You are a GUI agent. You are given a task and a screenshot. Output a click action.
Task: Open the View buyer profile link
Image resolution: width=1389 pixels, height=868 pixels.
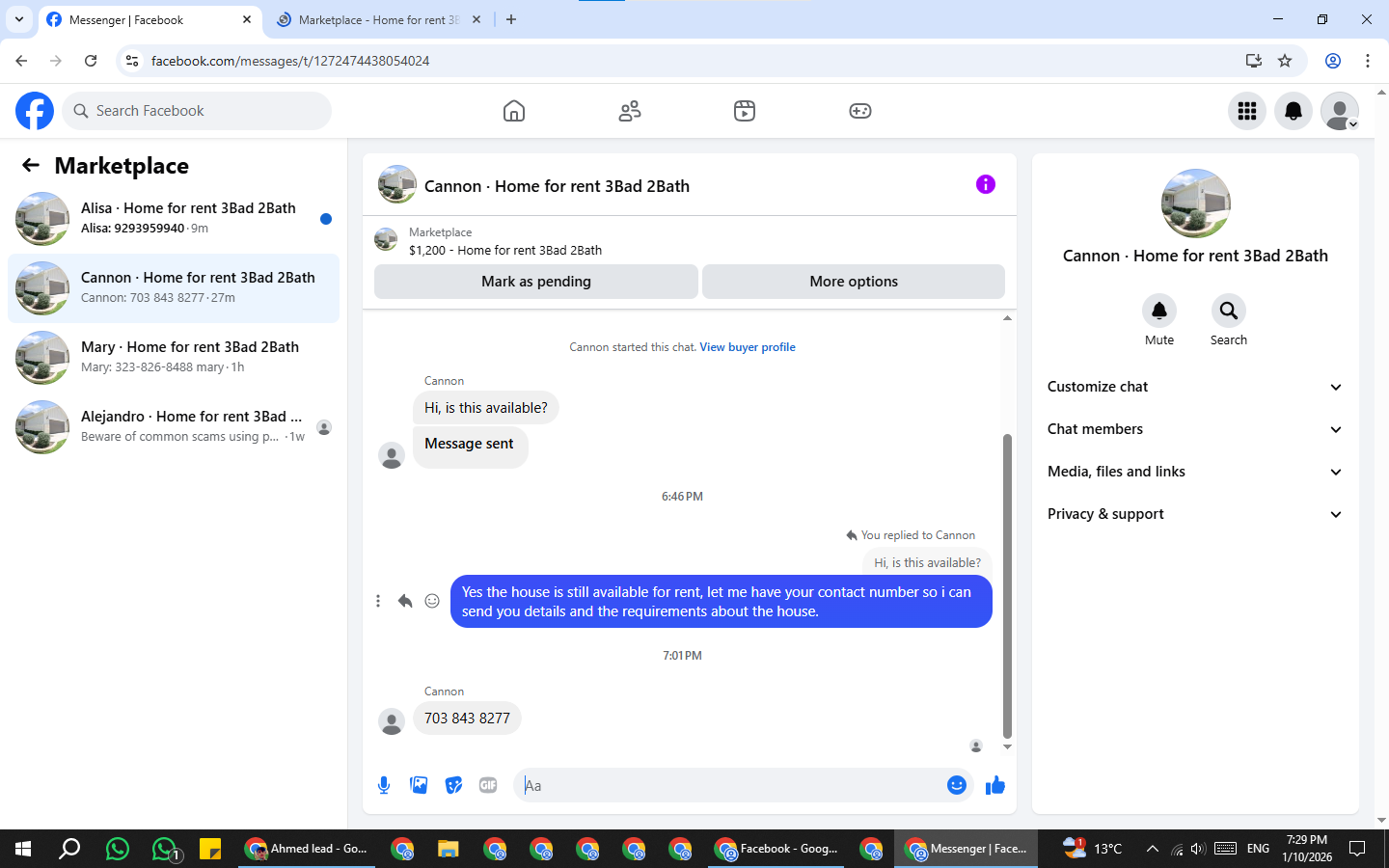coord(748,347)
